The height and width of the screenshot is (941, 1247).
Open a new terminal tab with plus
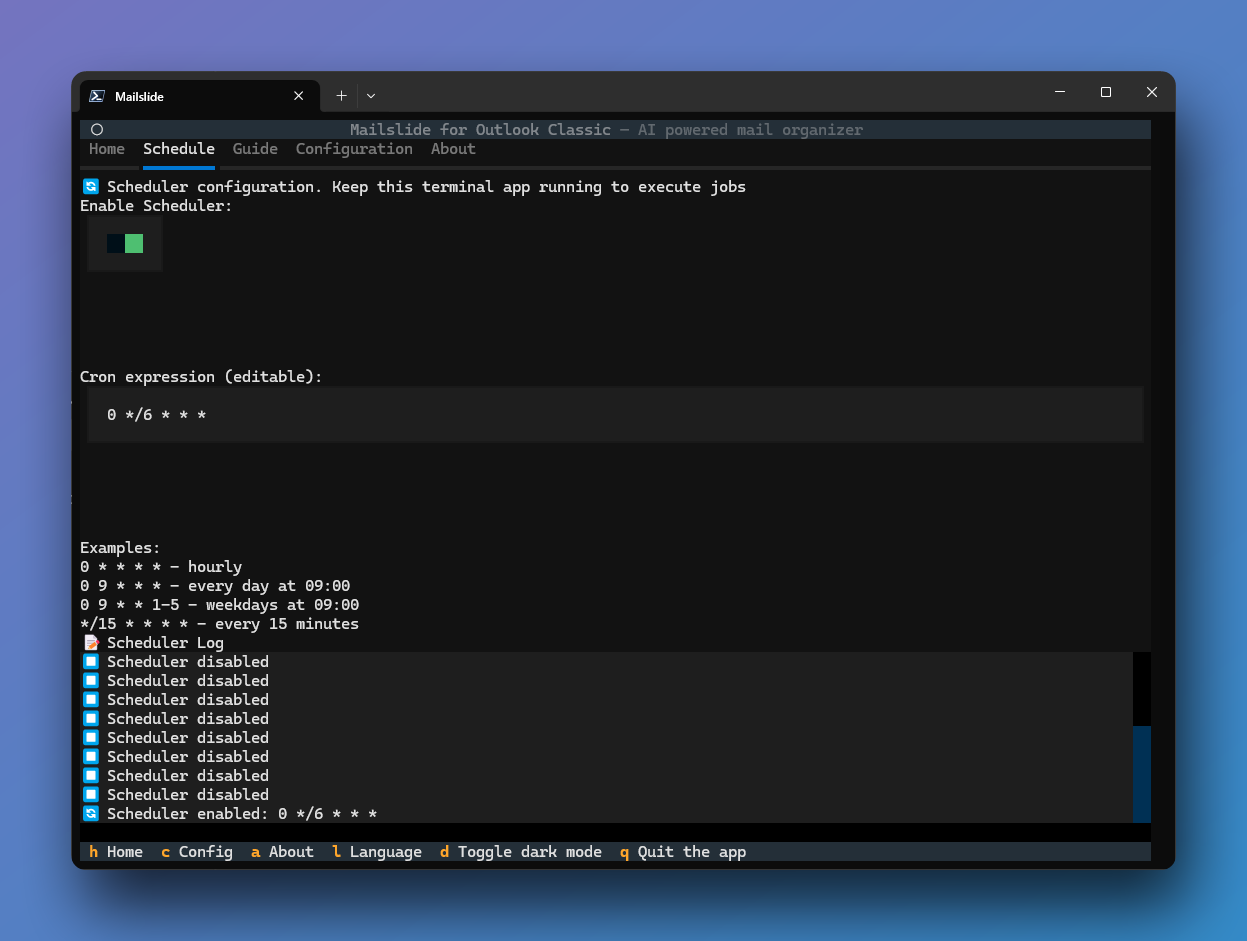pyautogui.click(x=341, y=96)
